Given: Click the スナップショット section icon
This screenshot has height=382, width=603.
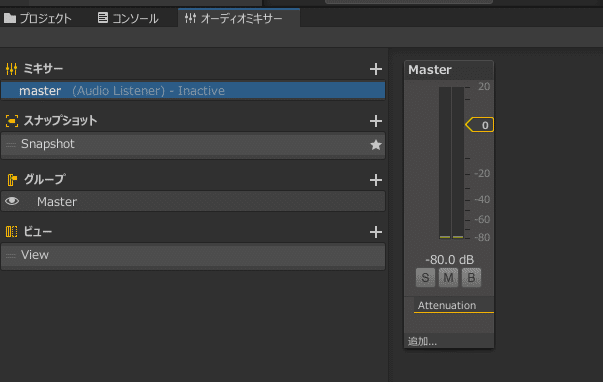Looking at the screenshot, I should 12,121.
